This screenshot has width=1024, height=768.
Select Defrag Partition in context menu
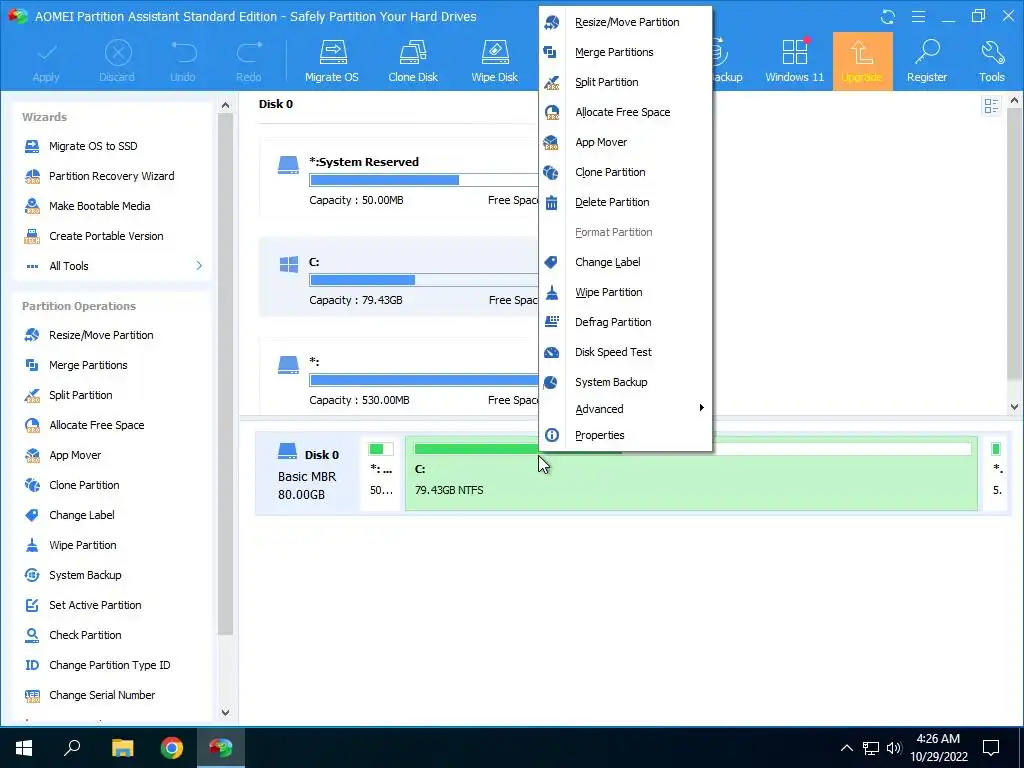625,323
